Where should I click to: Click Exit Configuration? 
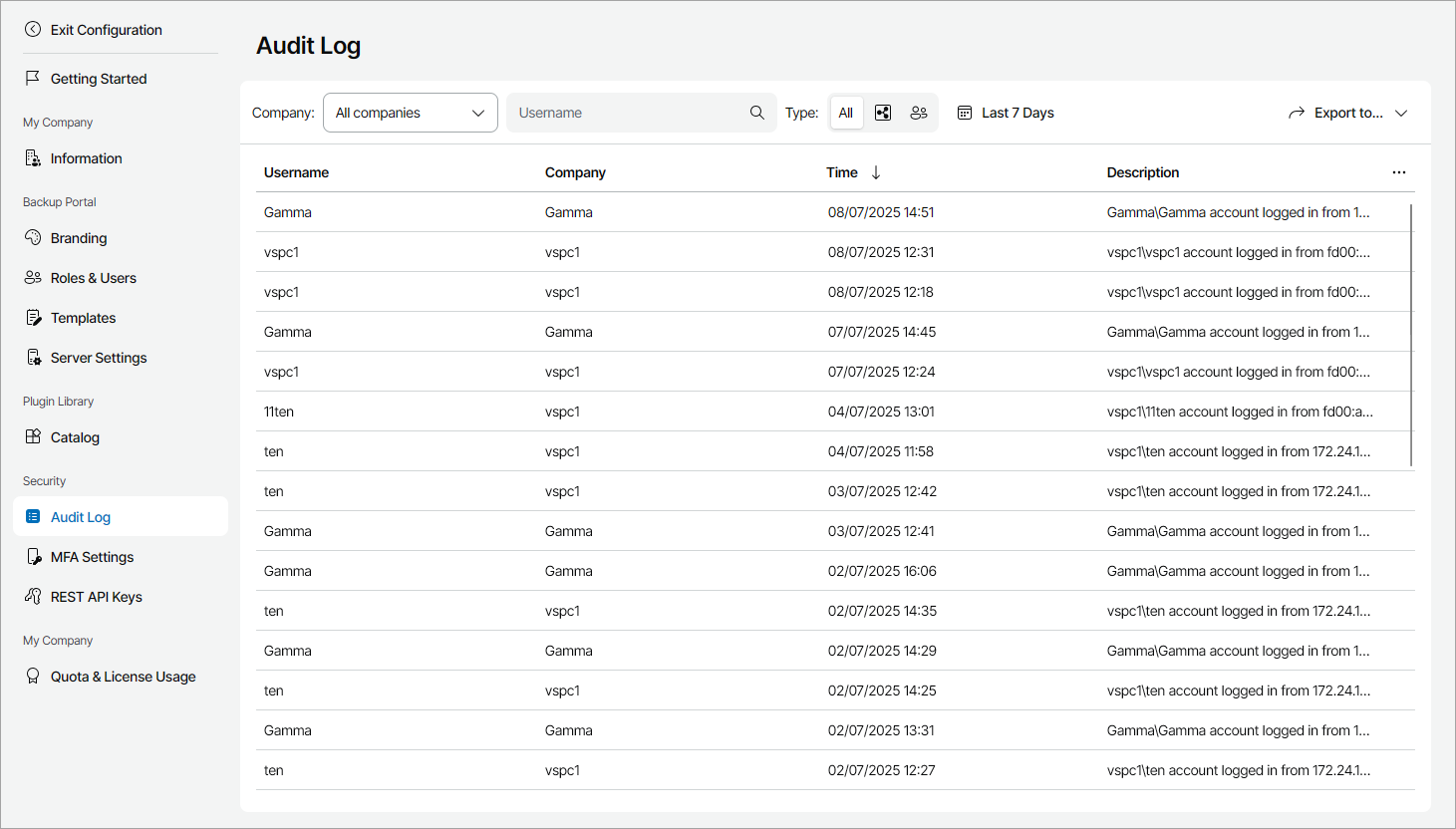[104, 29]
